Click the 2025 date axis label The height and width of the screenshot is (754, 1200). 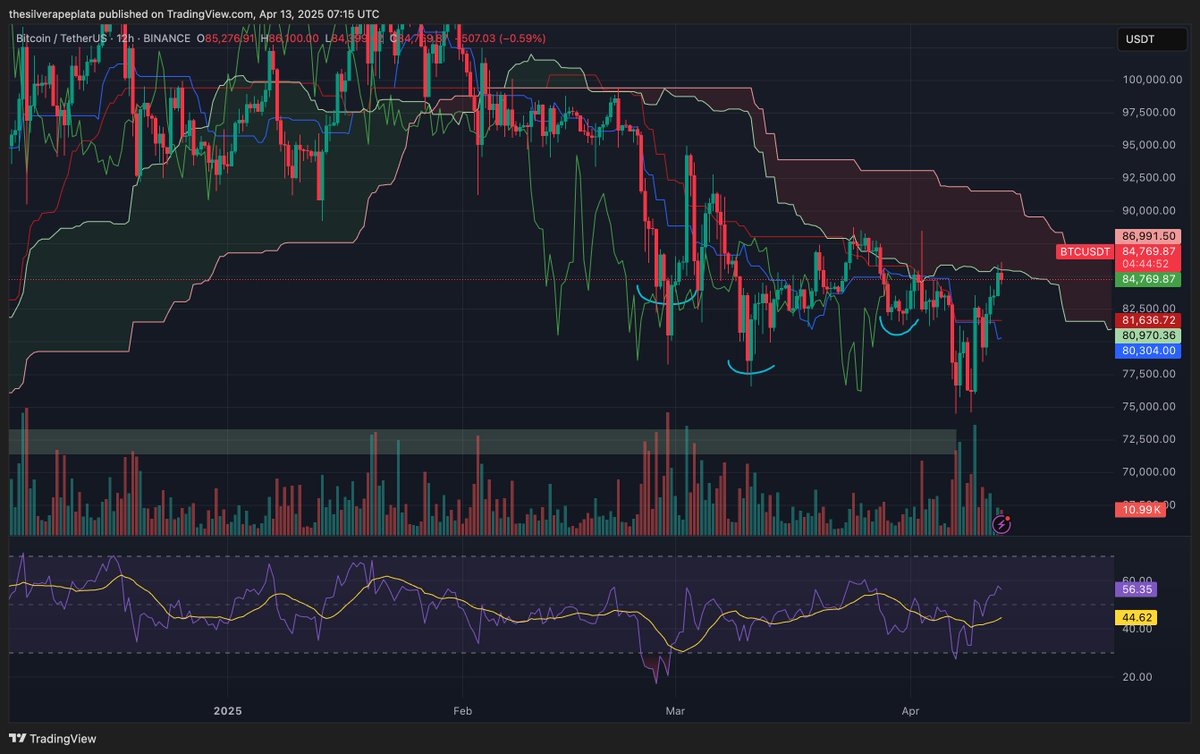point(228,711)
